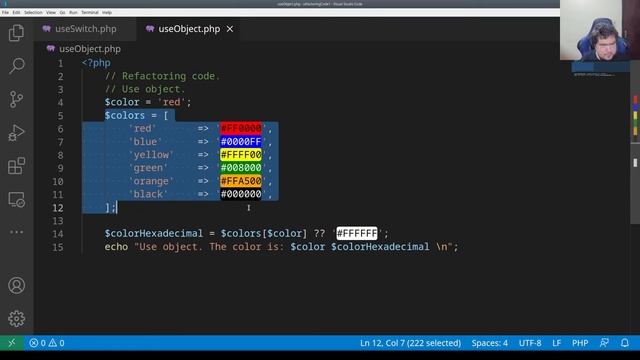Screen dimensions: 640x360
Task: Click the <?php opening tag
Action: click(x=96, y=63)
